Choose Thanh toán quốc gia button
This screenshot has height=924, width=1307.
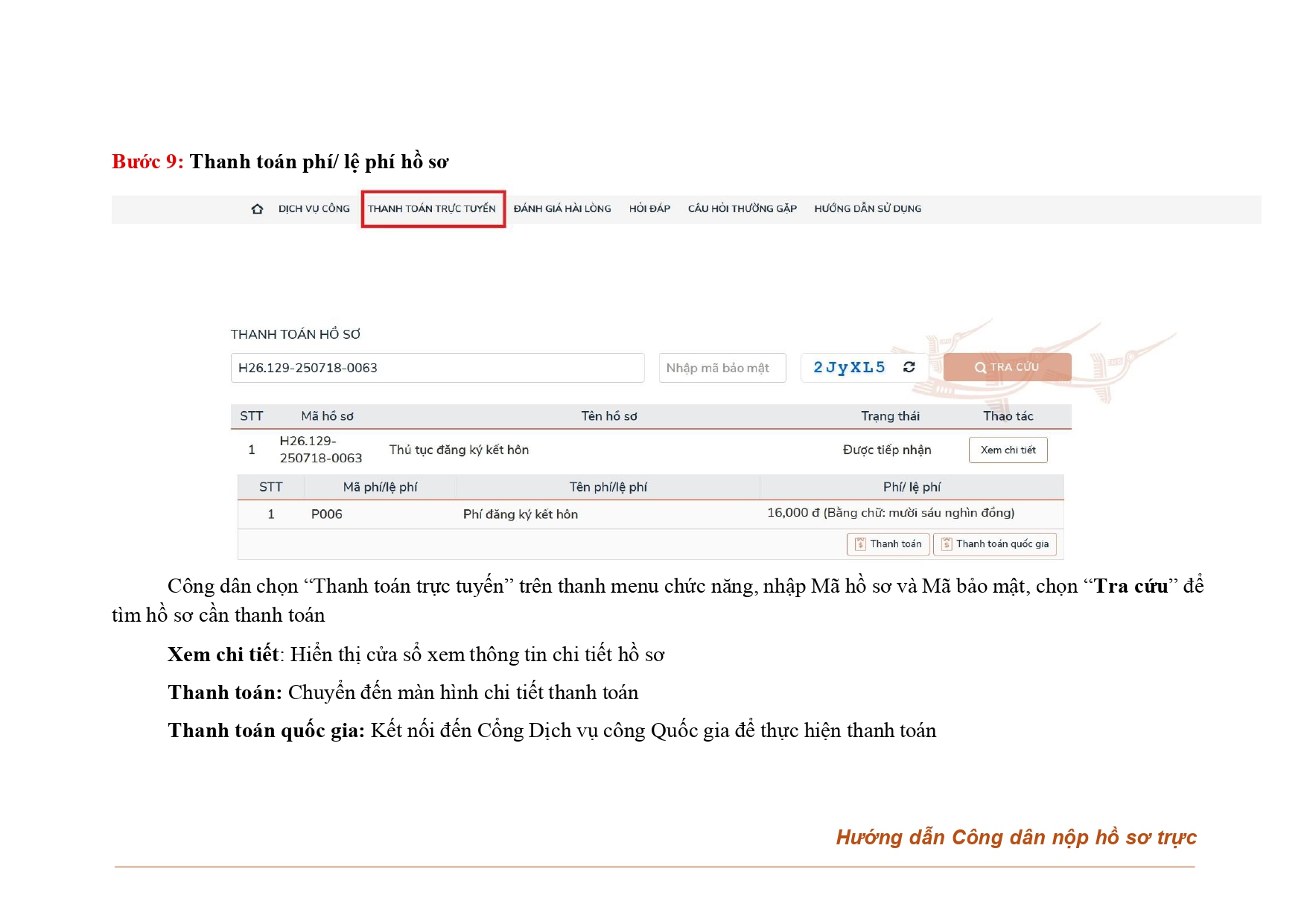(995, 544)
